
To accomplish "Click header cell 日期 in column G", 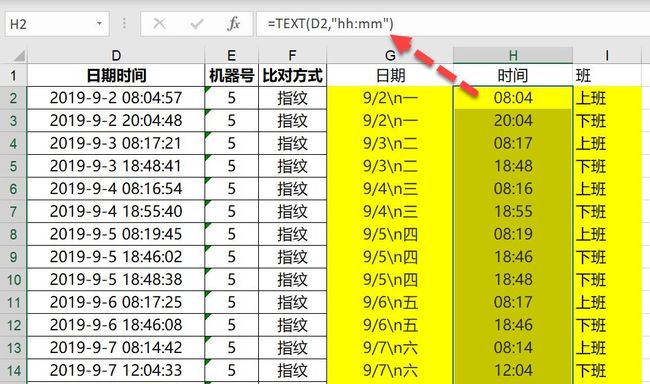I will coord(390,75).
